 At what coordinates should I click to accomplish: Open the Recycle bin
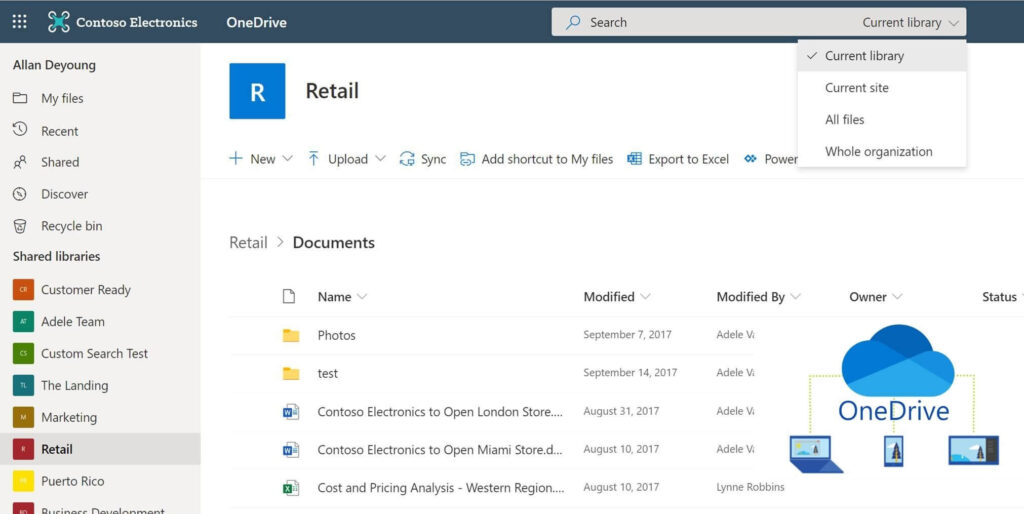[71, 226]
